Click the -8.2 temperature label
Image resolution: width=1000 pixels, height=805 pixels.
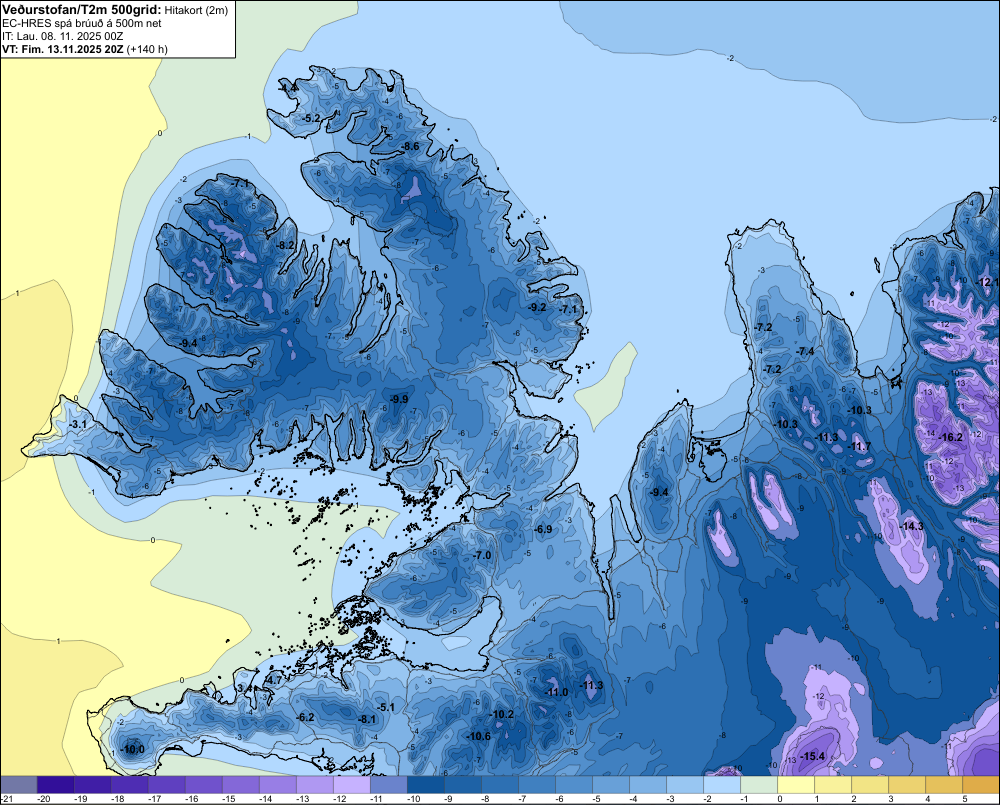tap(285, 245)
